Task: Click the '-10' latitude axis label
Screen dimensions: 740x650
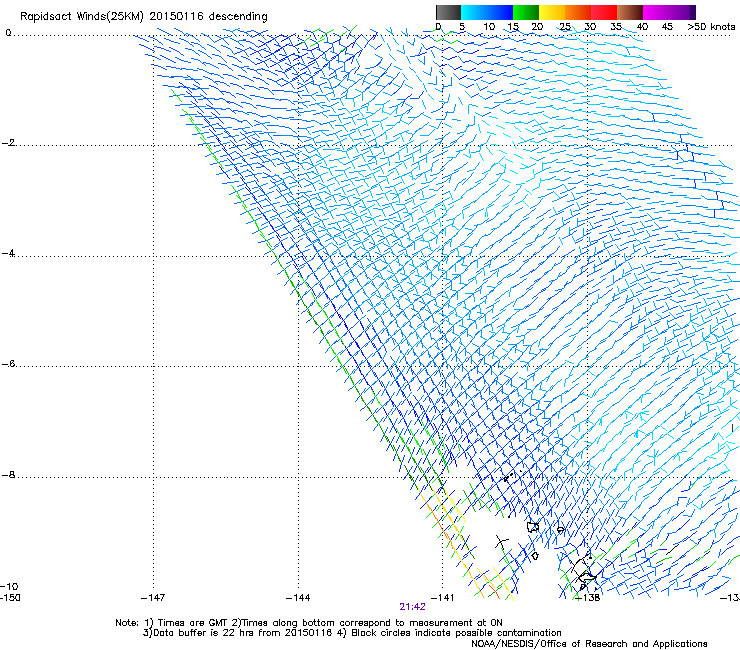Action: pos(9,586)
